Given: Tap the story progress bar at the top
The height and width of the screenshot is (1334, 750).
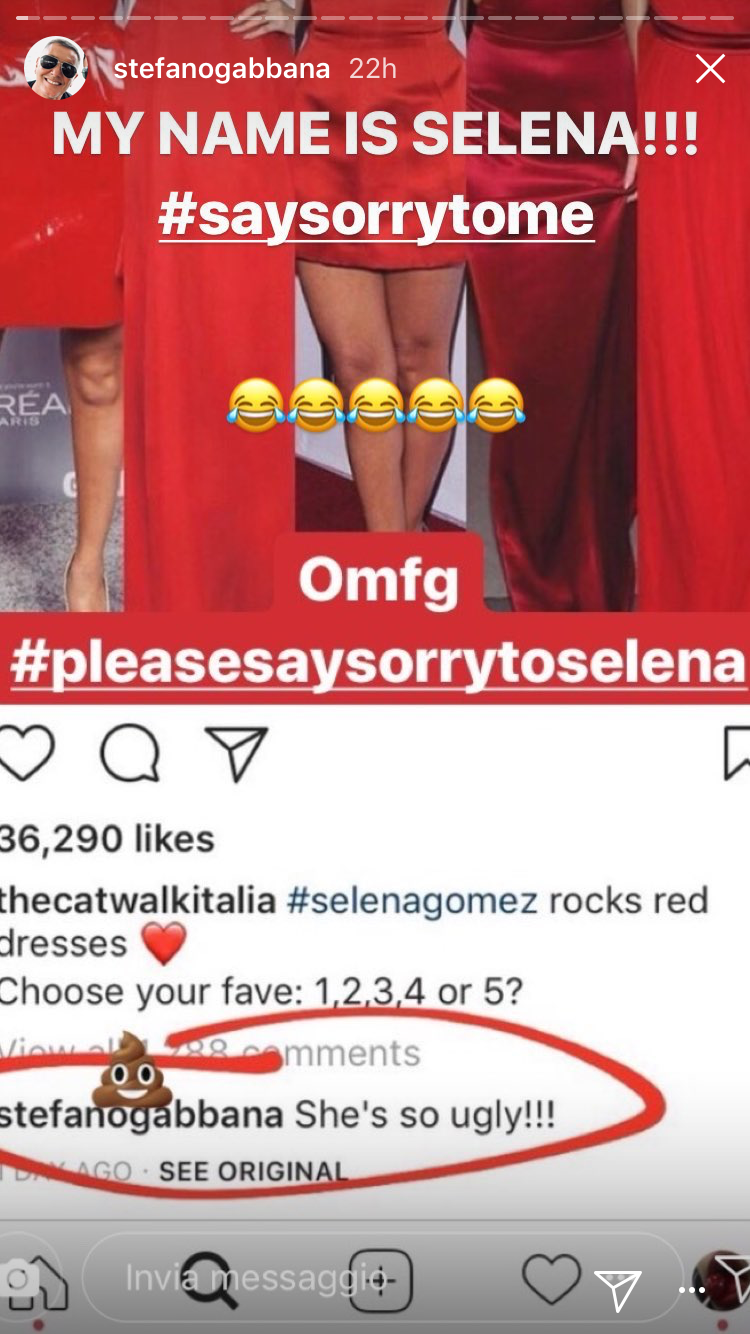Looking at the screenshot, I should point(375,17).
